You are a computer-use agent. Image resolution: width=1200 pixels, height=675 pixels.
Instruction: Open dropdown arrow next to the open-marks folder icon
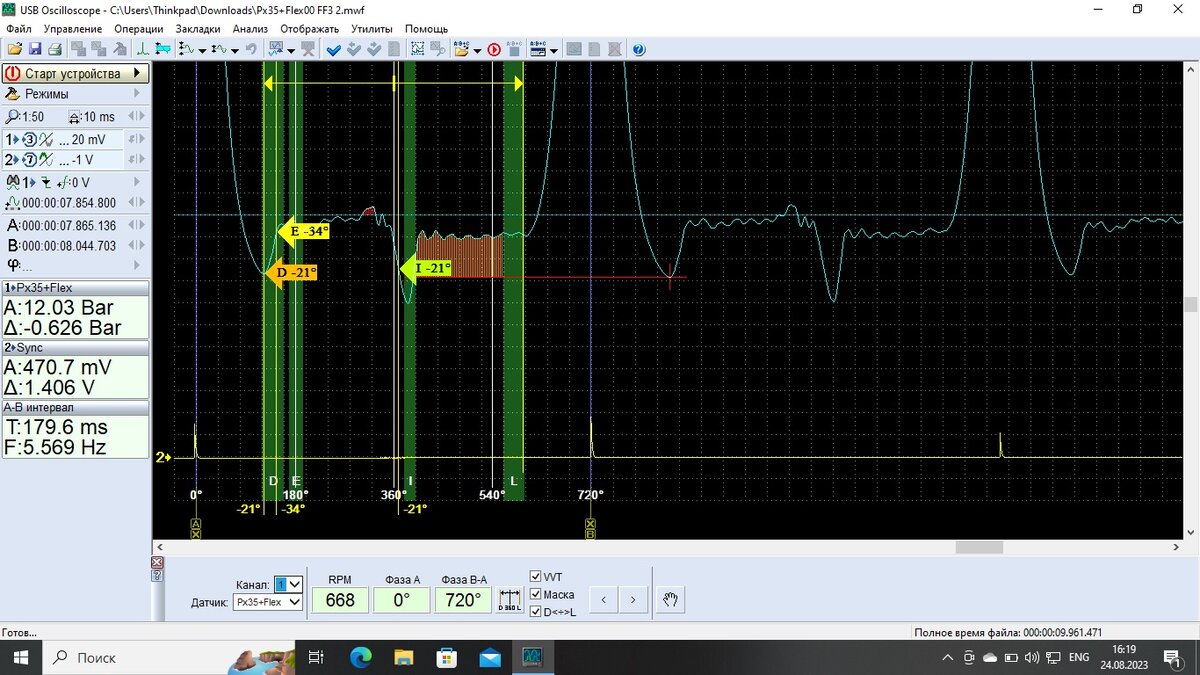point(477,50)
